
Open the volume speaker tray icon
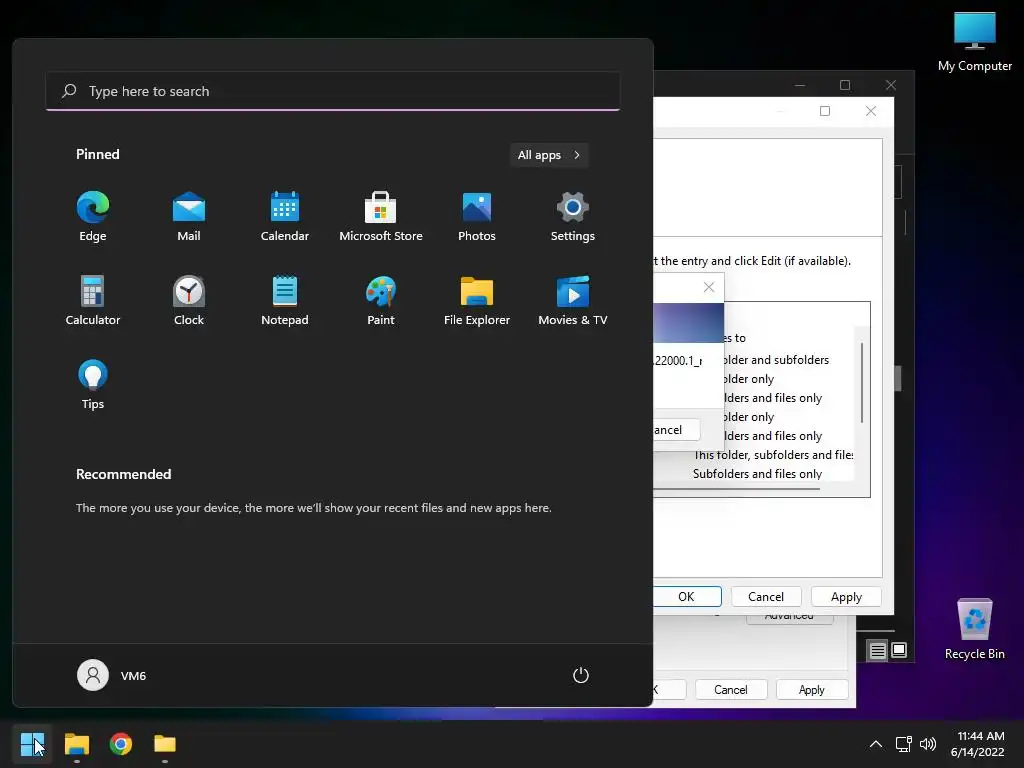coord(927,744)
